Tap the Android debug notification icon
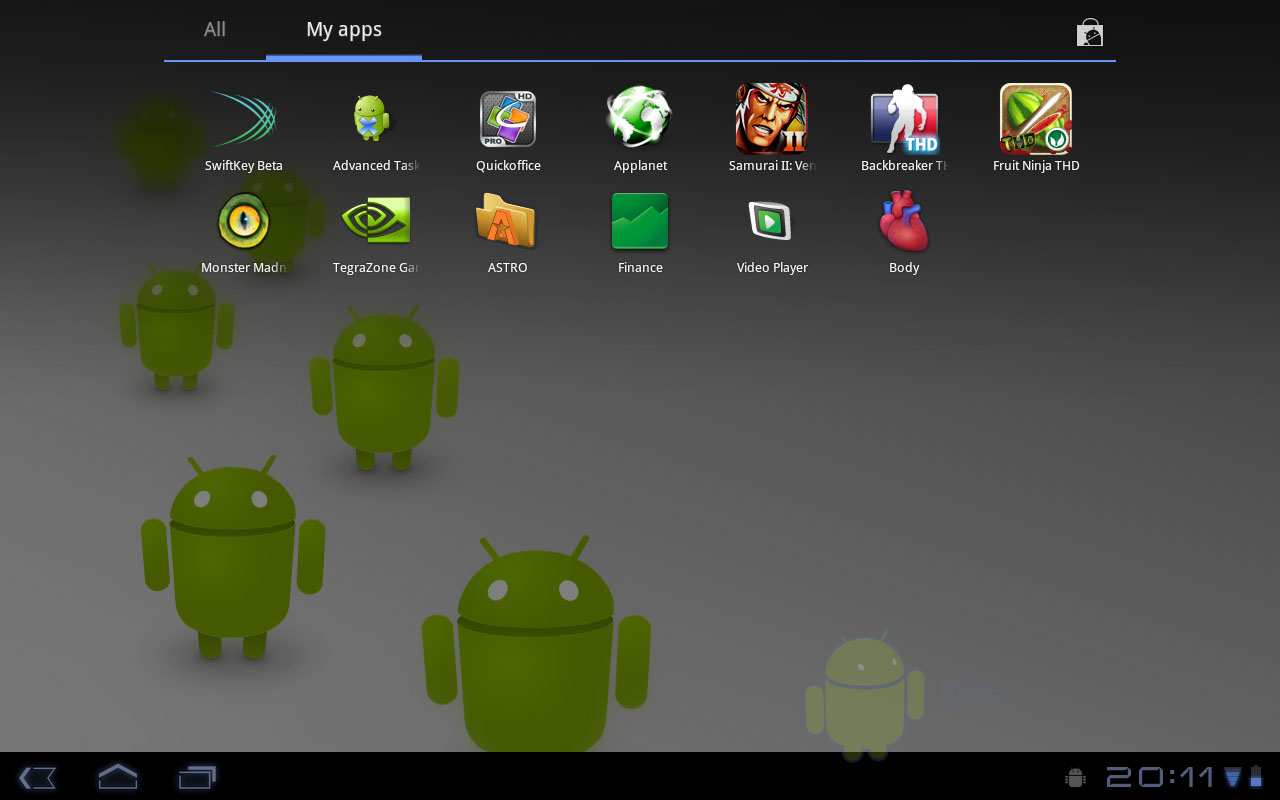The image size is (1280, 800). point(1076,777)
